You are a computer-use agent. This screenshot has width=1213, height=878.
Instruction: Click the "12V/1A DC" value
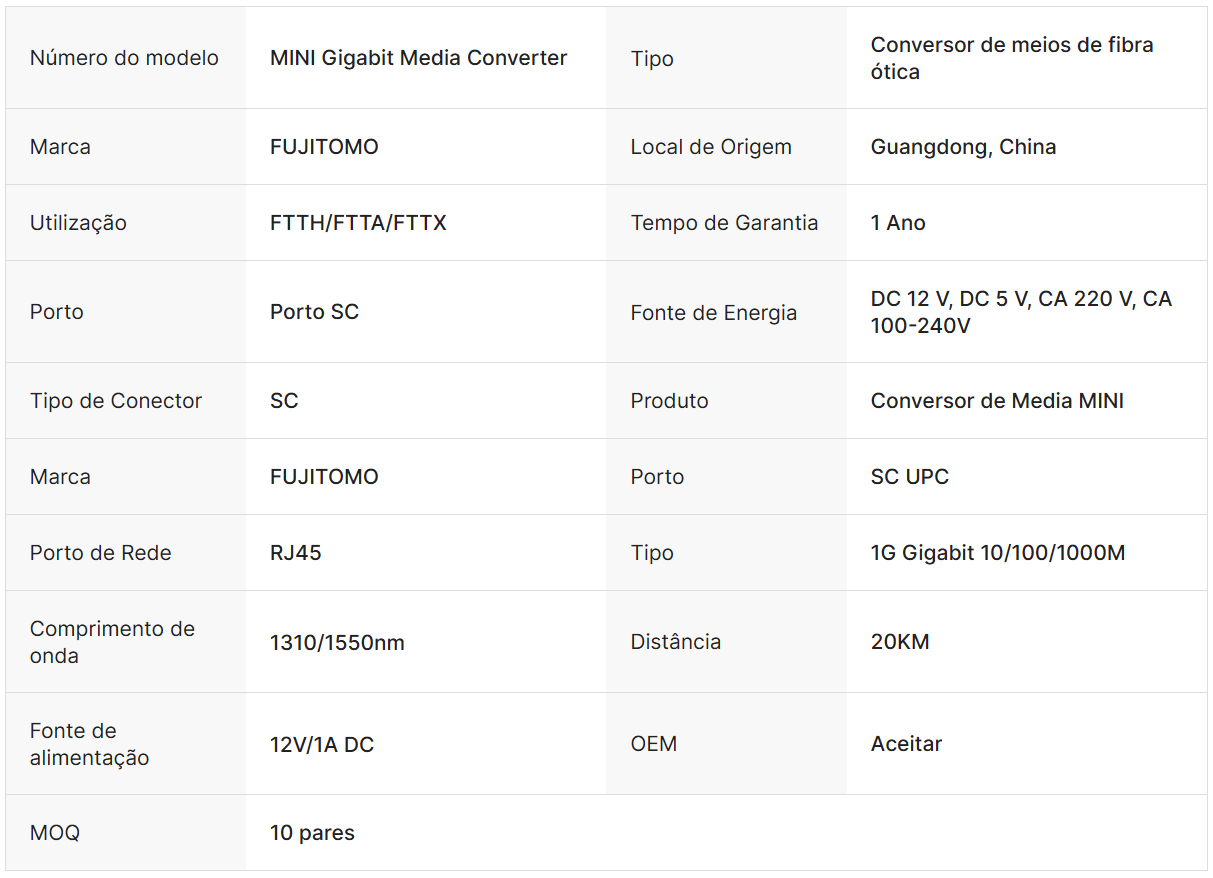tap(322, 745)
